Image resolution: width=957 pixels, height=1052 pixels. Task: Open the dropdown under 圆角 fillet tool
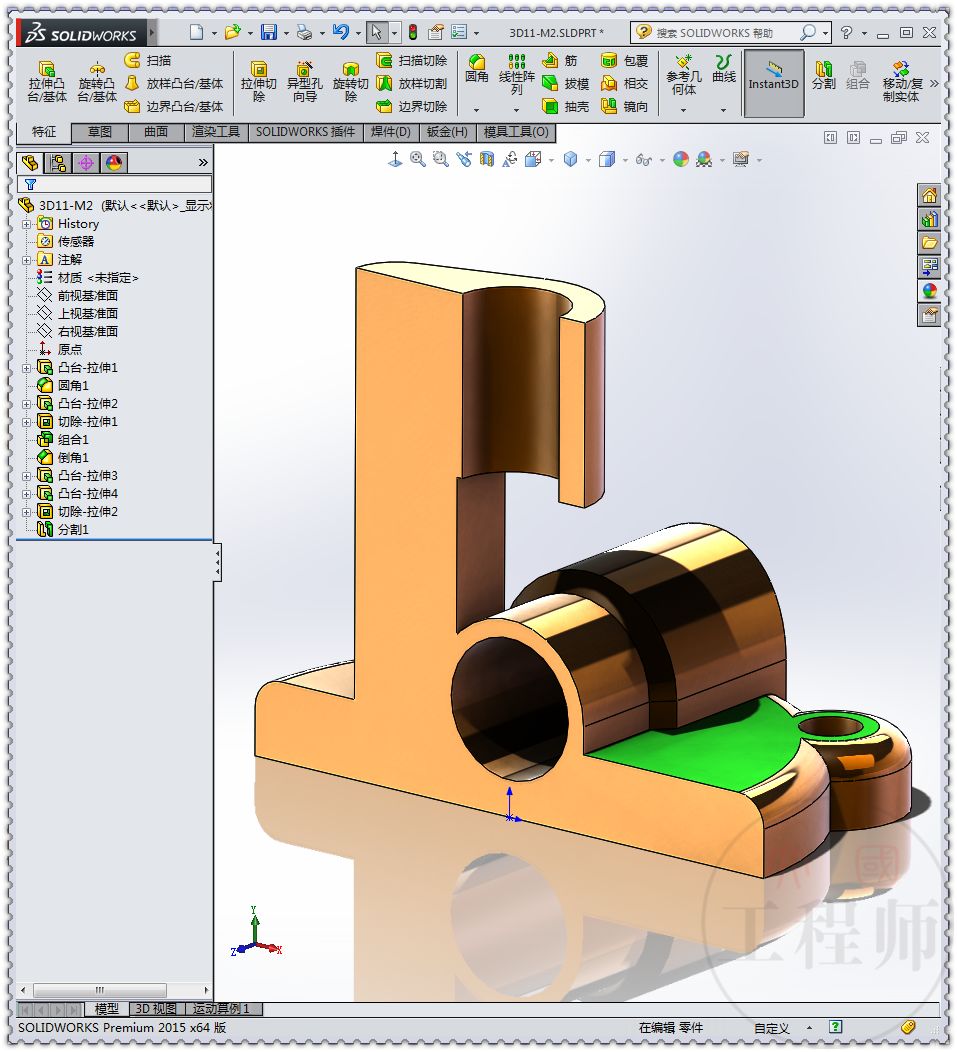476,109
